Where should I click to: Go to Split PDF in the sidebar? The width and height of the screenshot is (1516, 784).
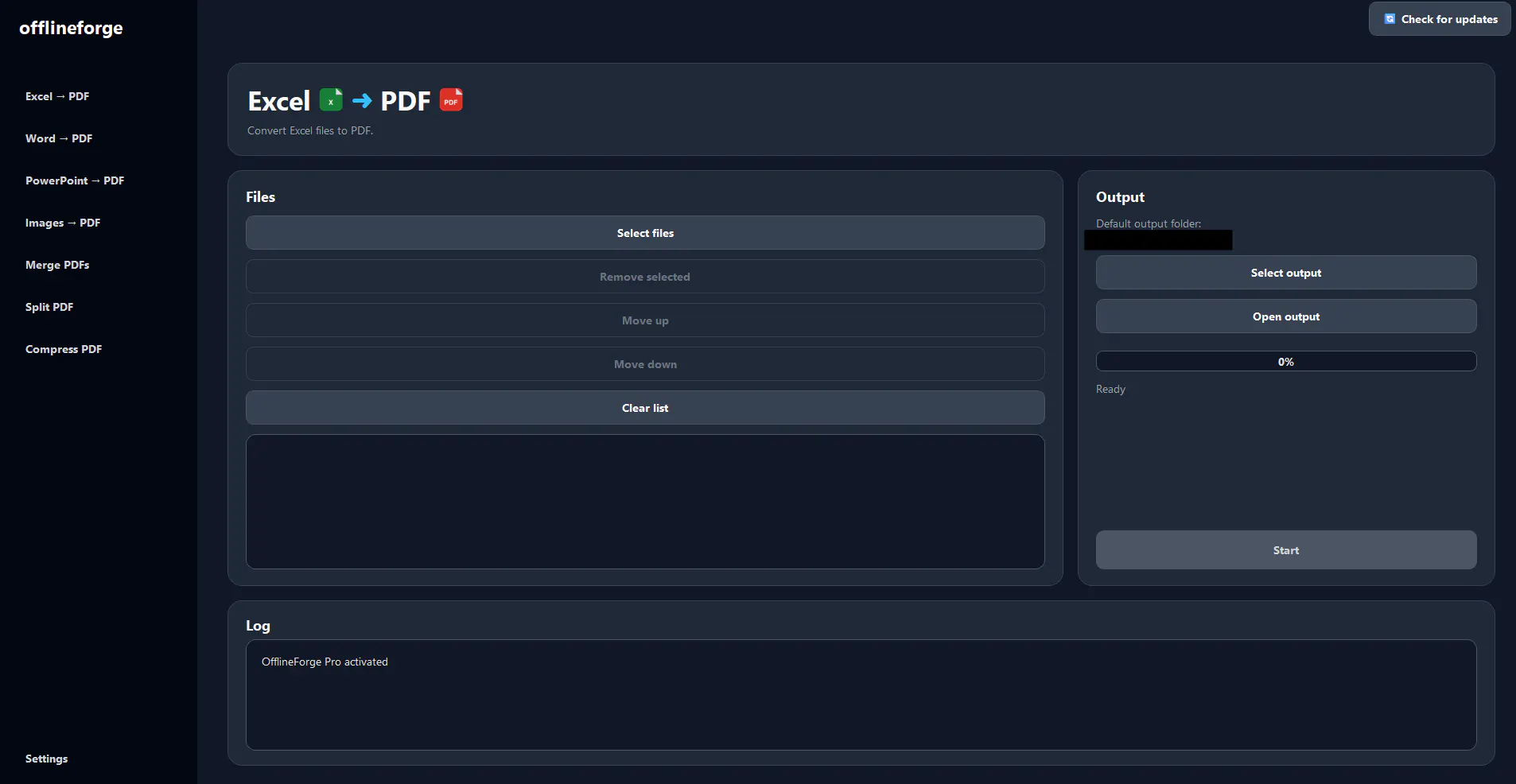49,307
